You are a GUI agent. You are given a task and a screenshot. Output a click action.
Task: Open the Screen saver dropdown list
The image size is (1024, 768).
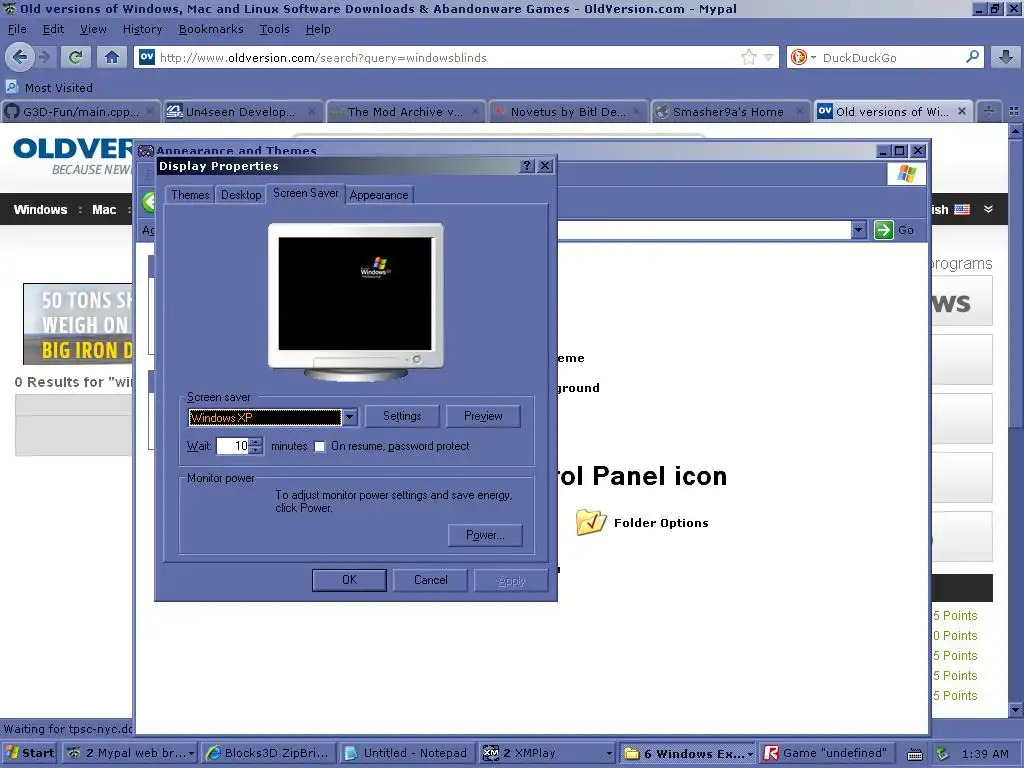(350, 417)
